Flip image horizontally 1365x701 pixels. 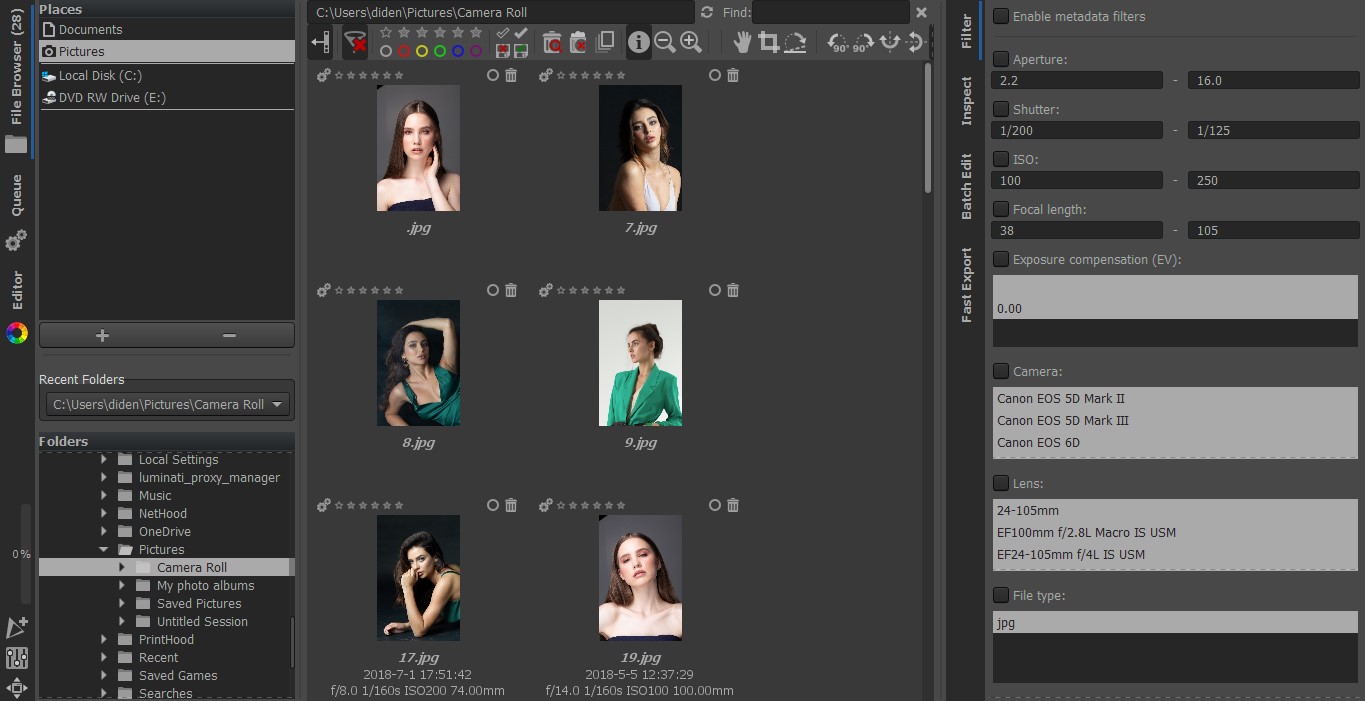(889, 42)
